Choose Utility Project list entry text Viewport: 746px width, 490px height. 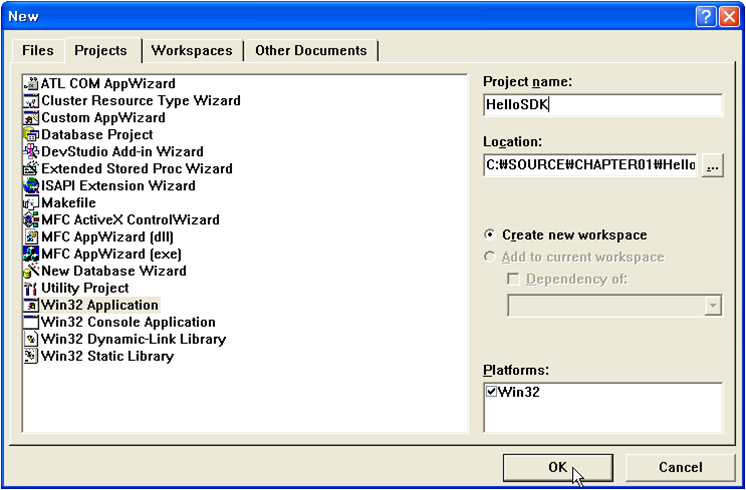pos(85,288)
